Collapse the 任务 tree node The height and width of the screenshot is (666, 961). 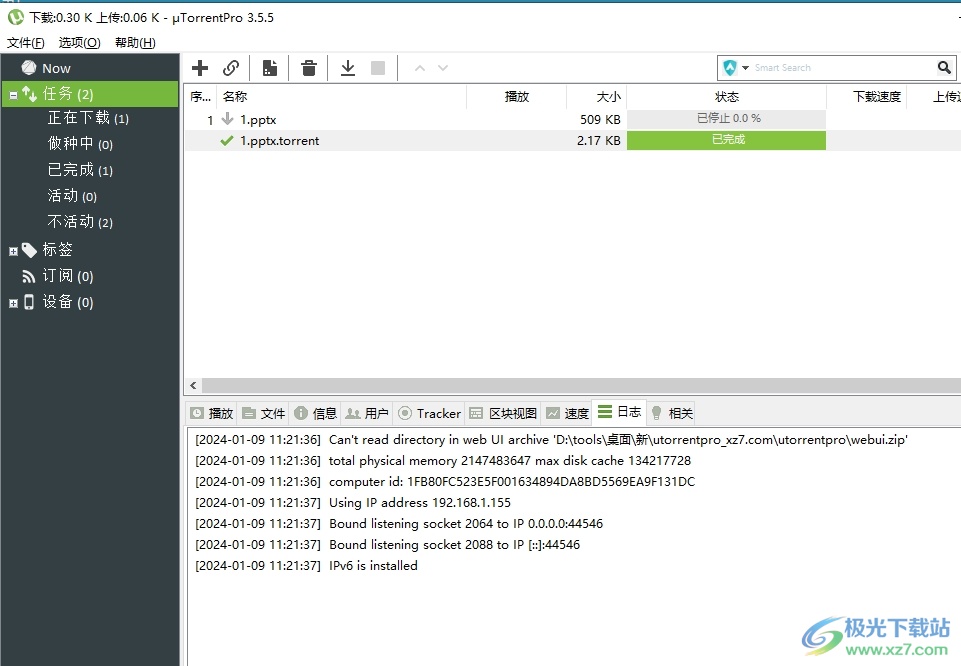[x=13, y=95]
